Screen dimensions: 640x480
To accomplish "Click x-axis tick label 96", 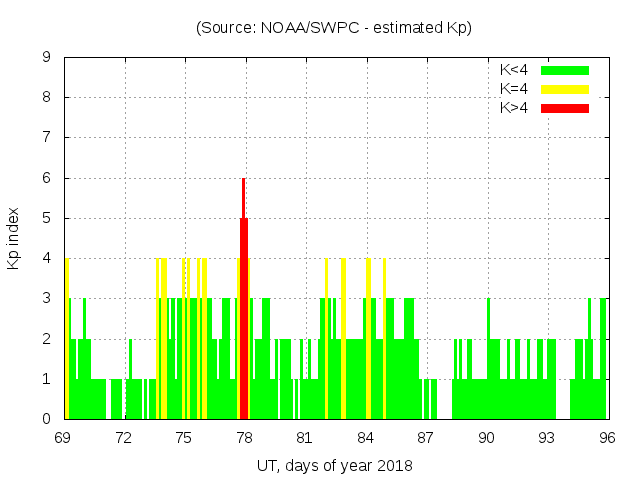I will point(606,438).
